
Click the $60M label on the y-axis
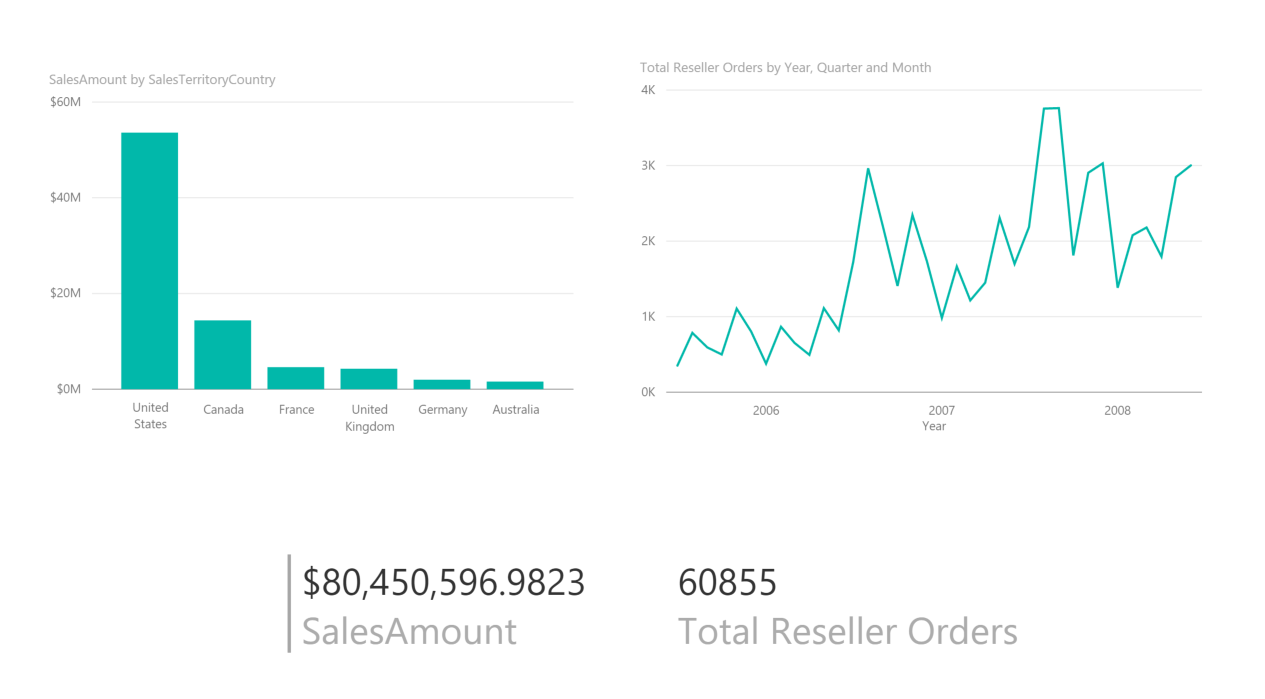tap(65, 102)
